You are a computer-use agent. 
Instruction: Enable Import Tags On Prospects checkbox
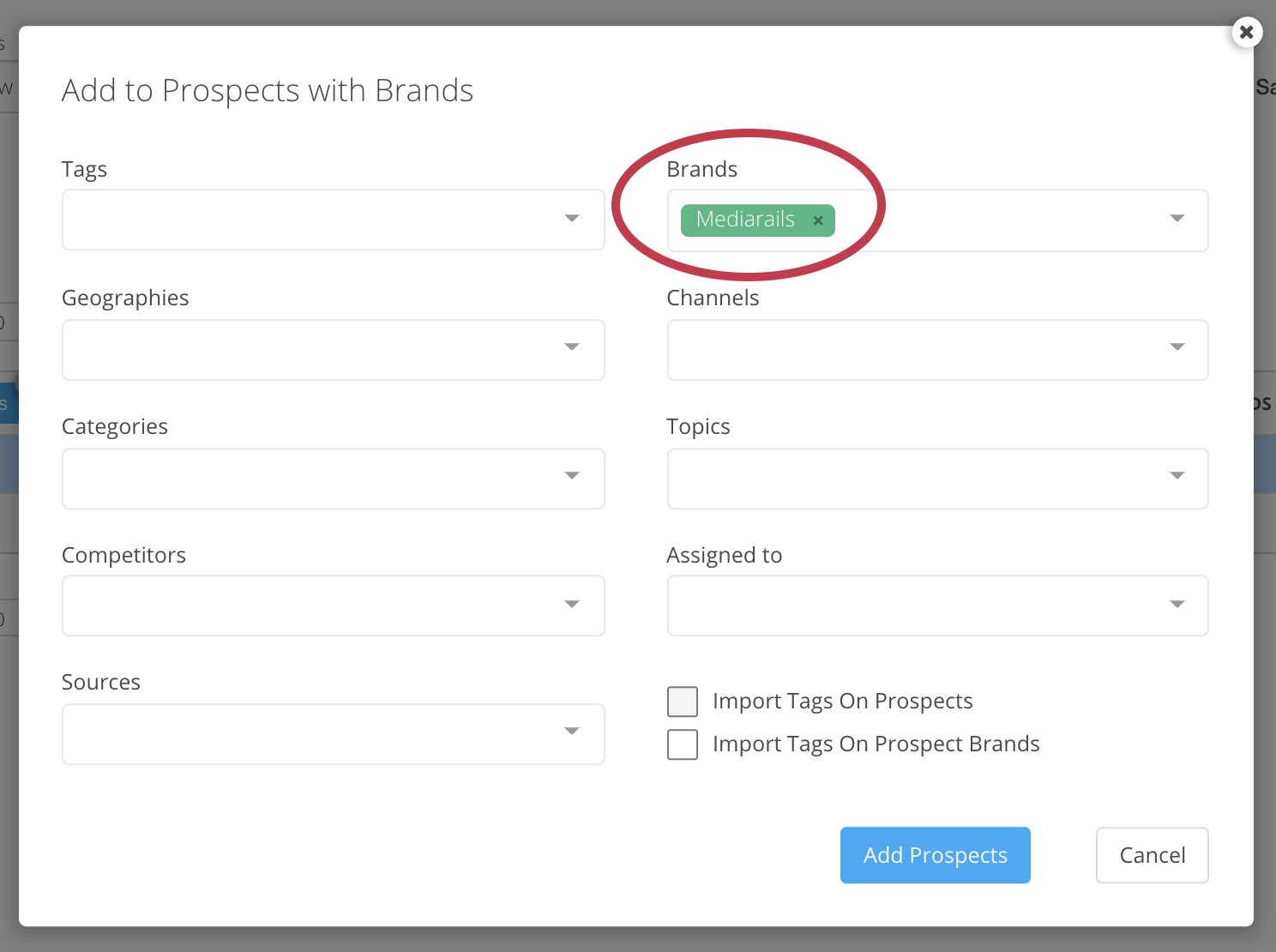[x=683, y=702]
